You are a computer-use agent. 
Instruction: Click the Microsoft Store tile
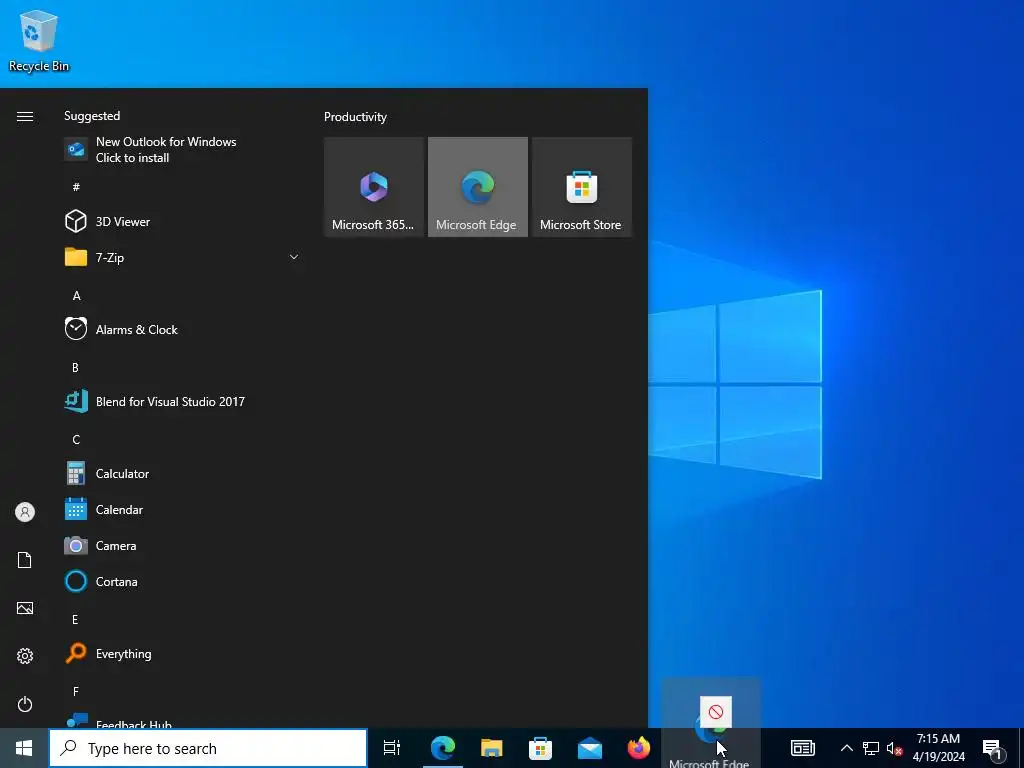pos(582,187)
